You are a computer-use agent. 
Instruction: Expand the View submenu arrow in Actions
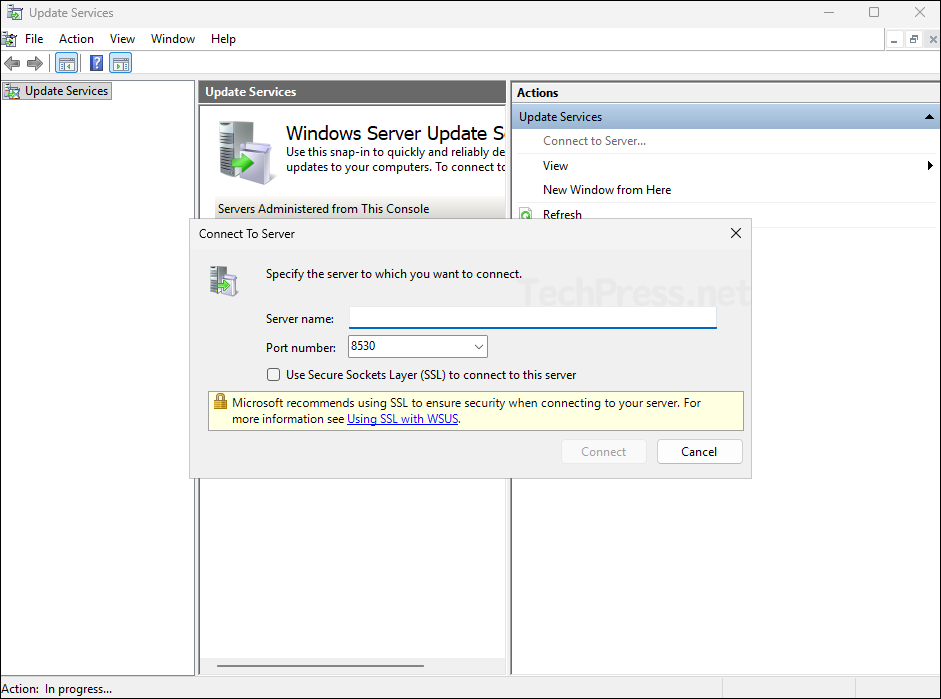[x=930, y=166]
